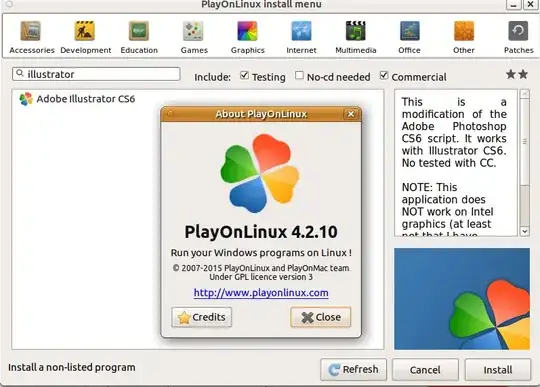
Task: Close the About PlayOnLinux dialog with X
Action: [x=351, y=114]
